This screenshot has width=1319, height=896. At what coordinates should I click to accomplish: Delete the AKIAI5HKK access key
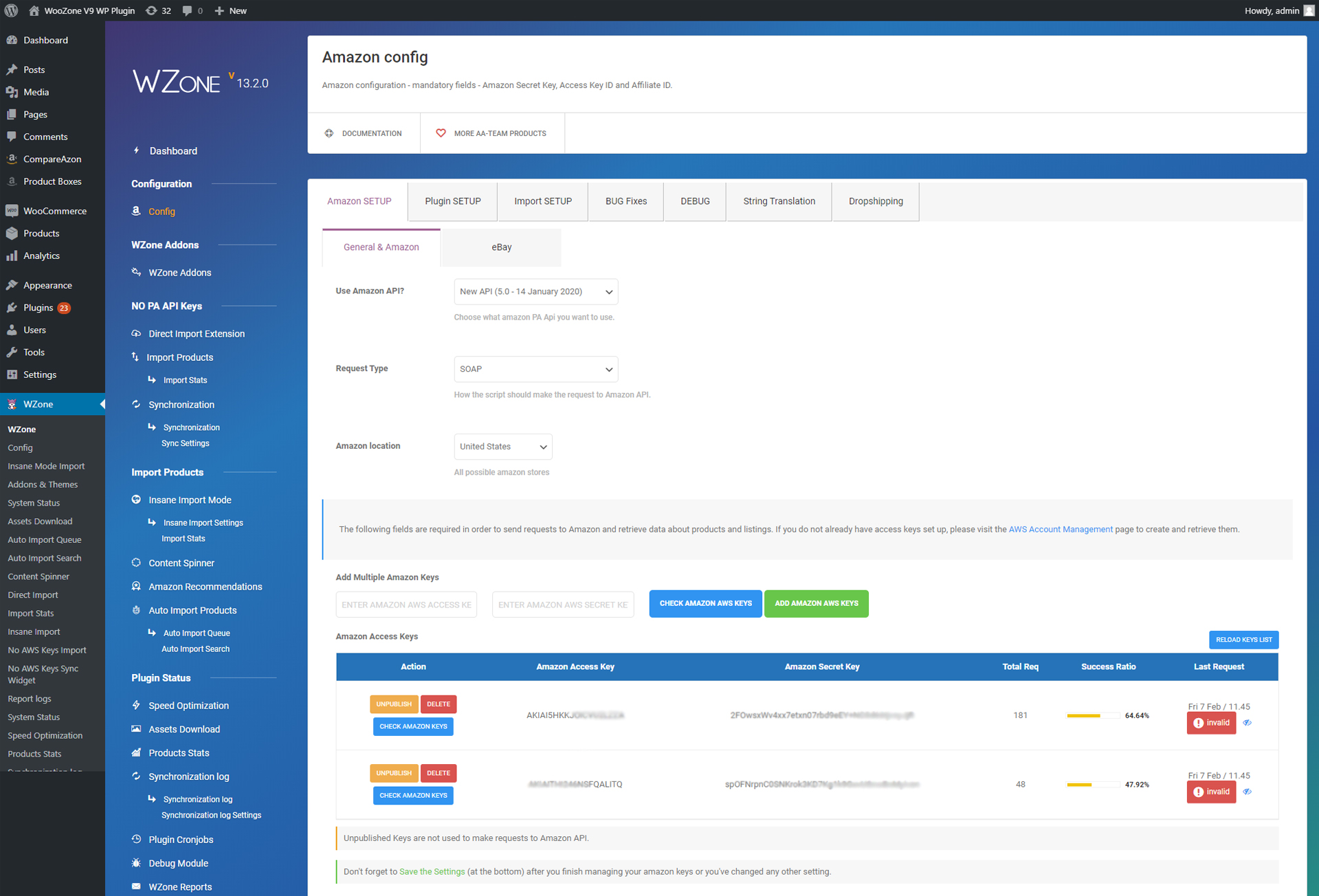439,704
